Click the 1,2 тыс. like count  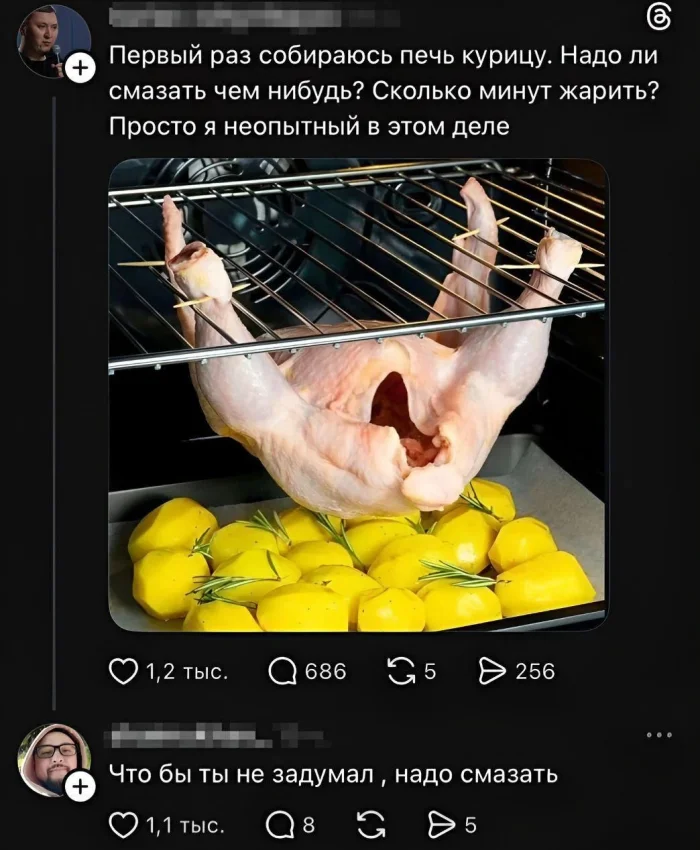coord(187,672)
